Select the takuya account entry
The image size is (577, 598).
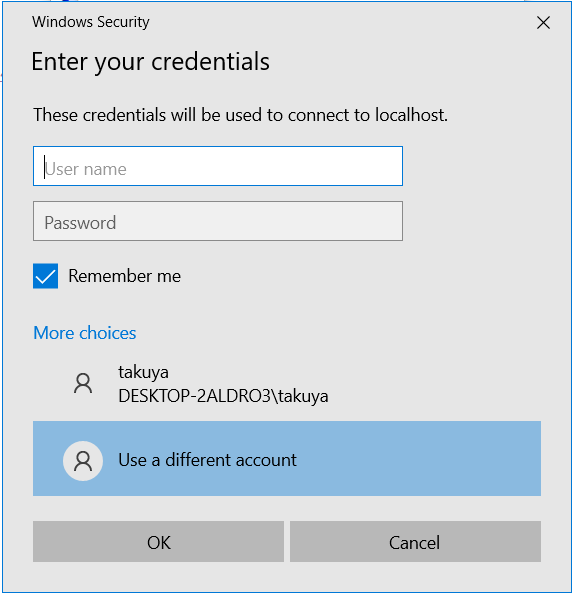click(287, 384)
